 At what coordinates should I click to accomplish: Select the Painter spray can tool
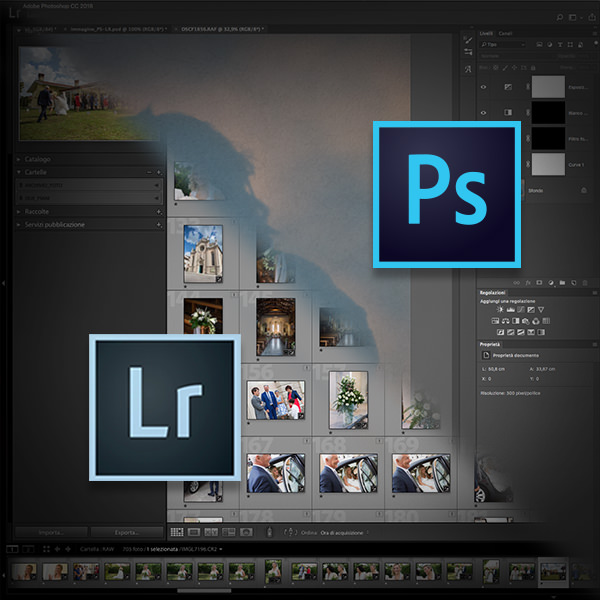pyautogui.click(x=269, y=532)
